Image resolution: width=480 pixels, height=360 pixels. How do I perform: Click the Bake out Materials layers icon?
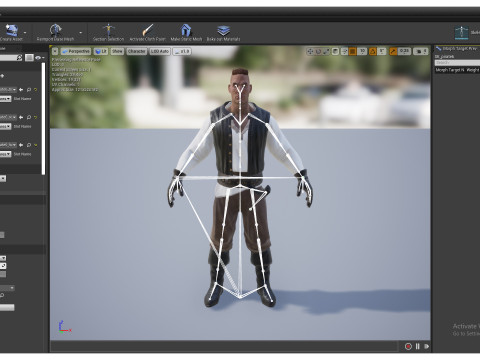coord(223,30)
